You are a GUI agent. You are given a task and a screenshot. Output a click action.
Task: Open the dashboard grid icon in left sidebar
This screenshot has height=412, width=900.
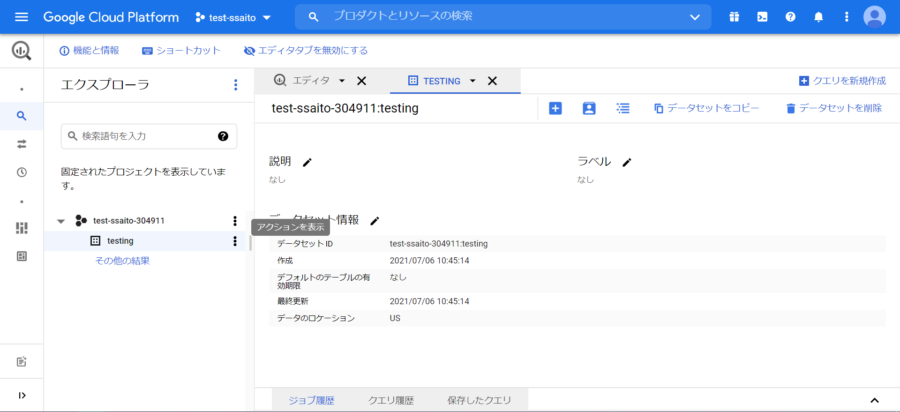point(22,228)
